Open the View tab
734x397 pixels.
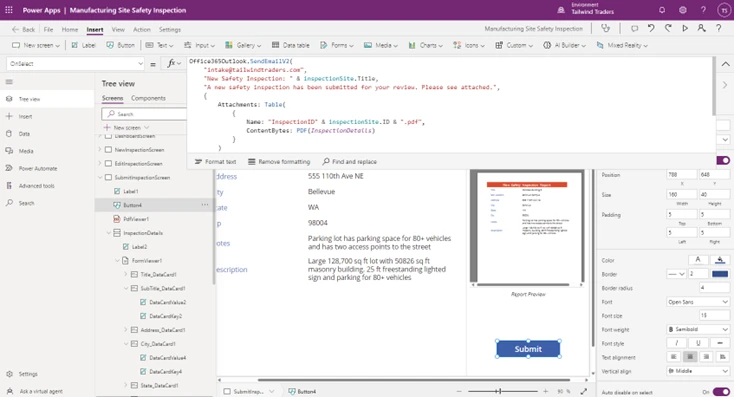click(118, 29)
